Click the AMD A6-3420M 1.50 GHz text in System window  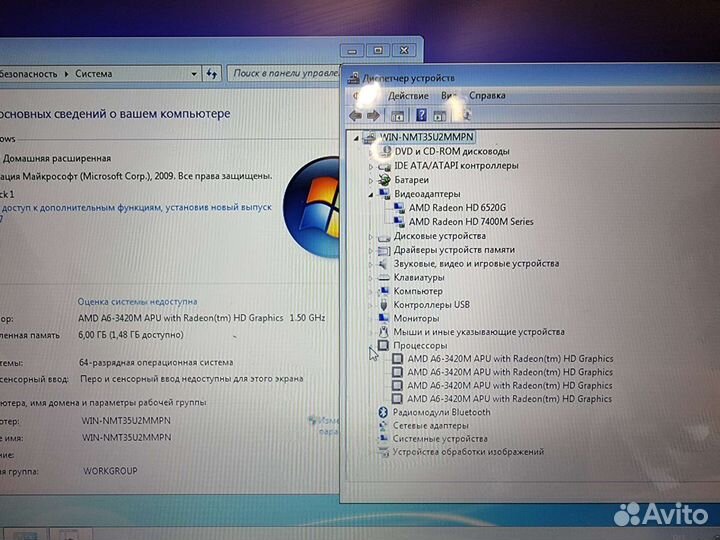202,318
